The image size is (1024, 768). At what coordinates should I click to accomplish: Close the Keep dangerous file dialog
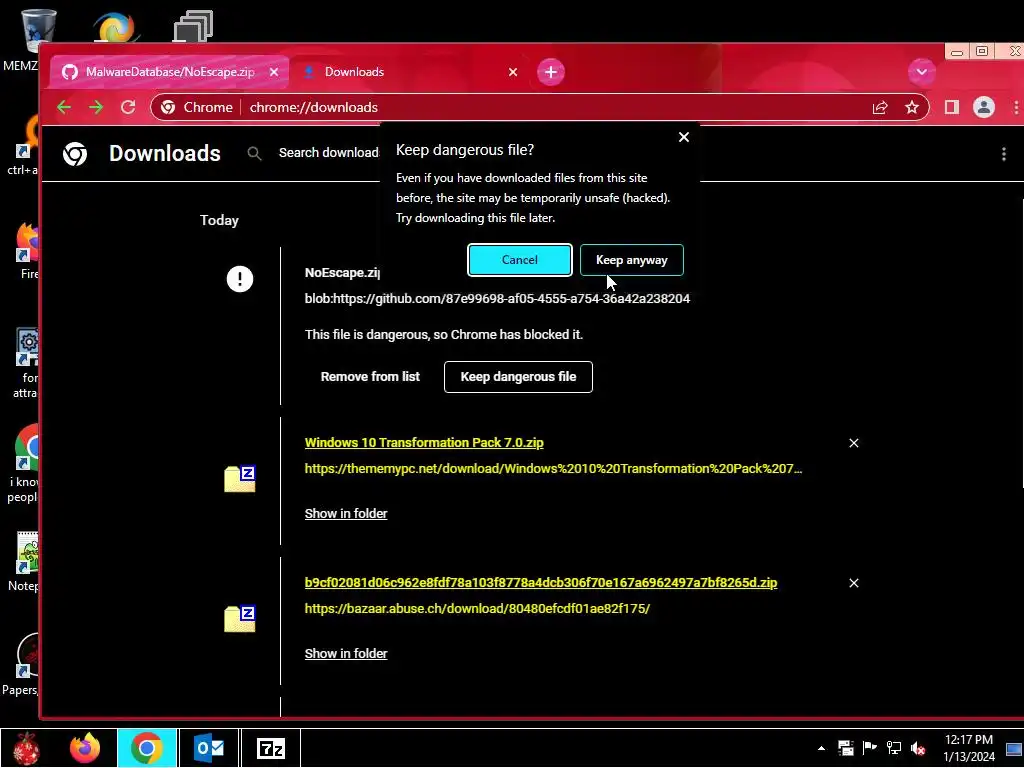684,137
